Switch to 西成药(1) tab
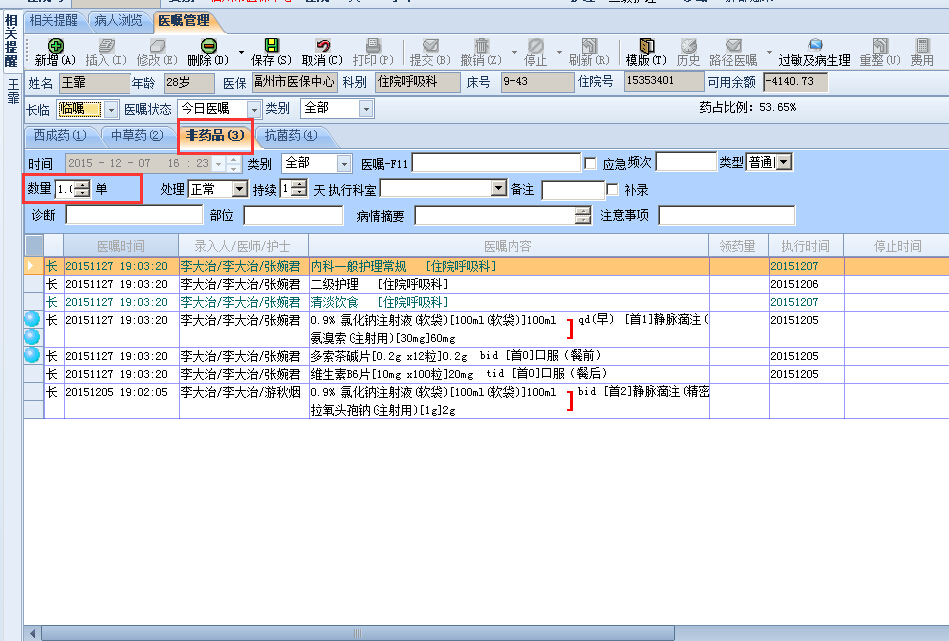Viewport: 949px width, 641px height. 59,136
